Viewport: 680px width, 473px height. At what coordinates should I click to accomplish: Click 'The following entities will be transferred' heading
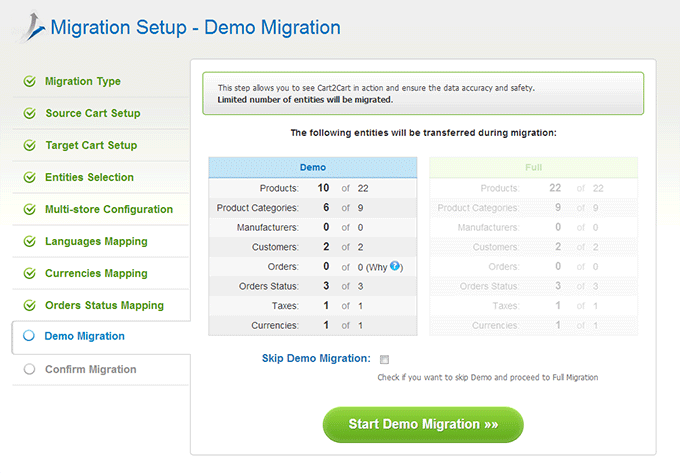click(x=423, y=133)
